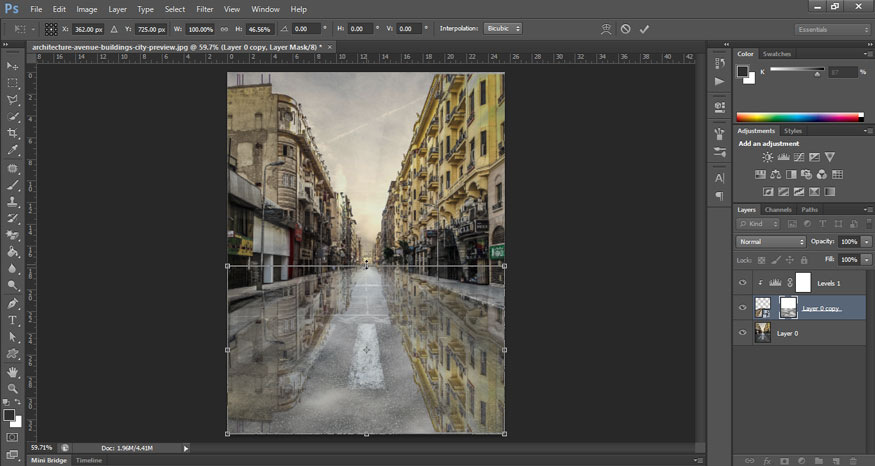Open the Normal blend mode dropdown

pyautogui.click(x=771, y=242)
